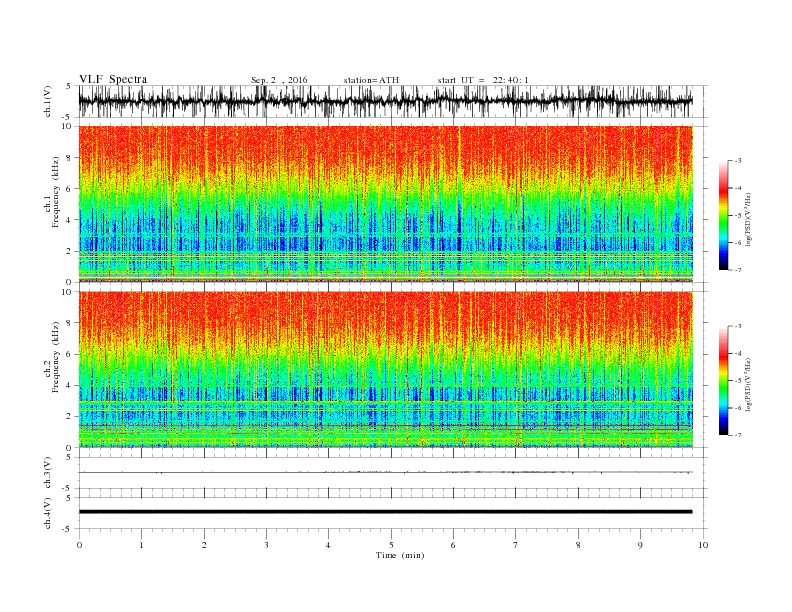The width and height of the screenshot is (792, 612).
Task: Click the 'ch.4(V)' axis label
Action: [48, 513]
